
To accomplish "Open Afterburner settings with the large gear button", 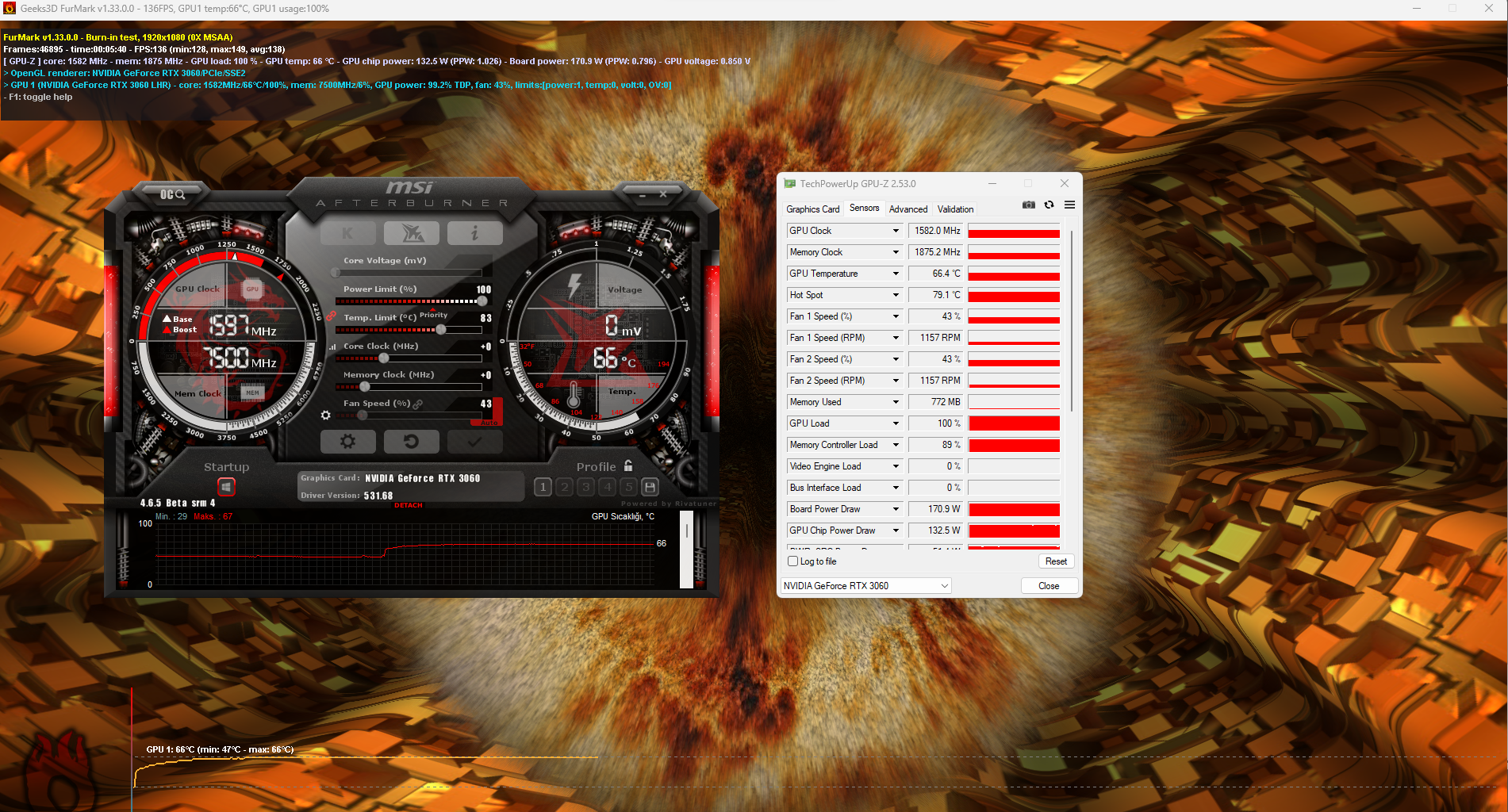I will click(x=347, y=442).
